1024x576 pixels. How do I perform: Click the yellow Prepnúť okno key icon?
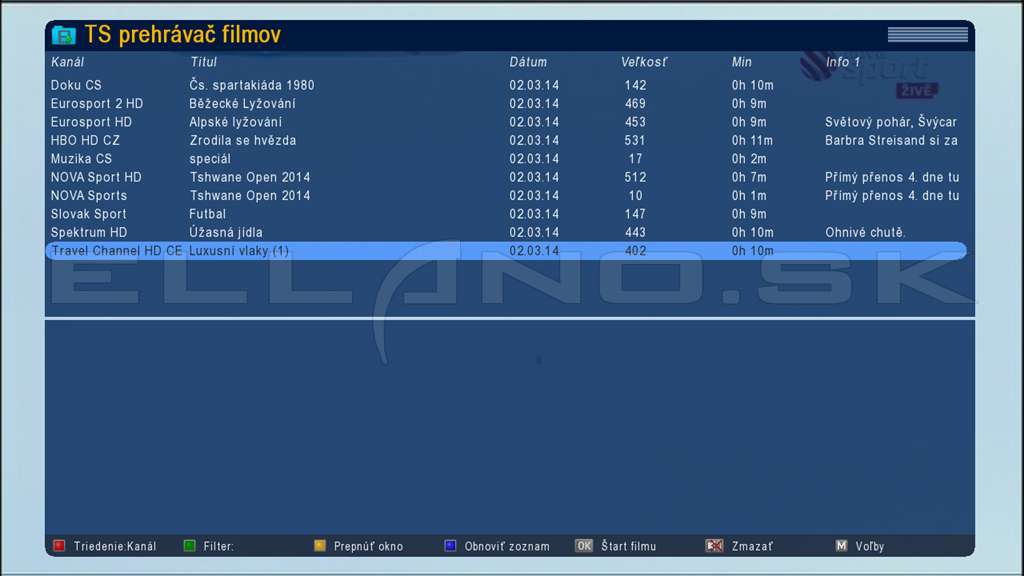[x=319, y=545]
